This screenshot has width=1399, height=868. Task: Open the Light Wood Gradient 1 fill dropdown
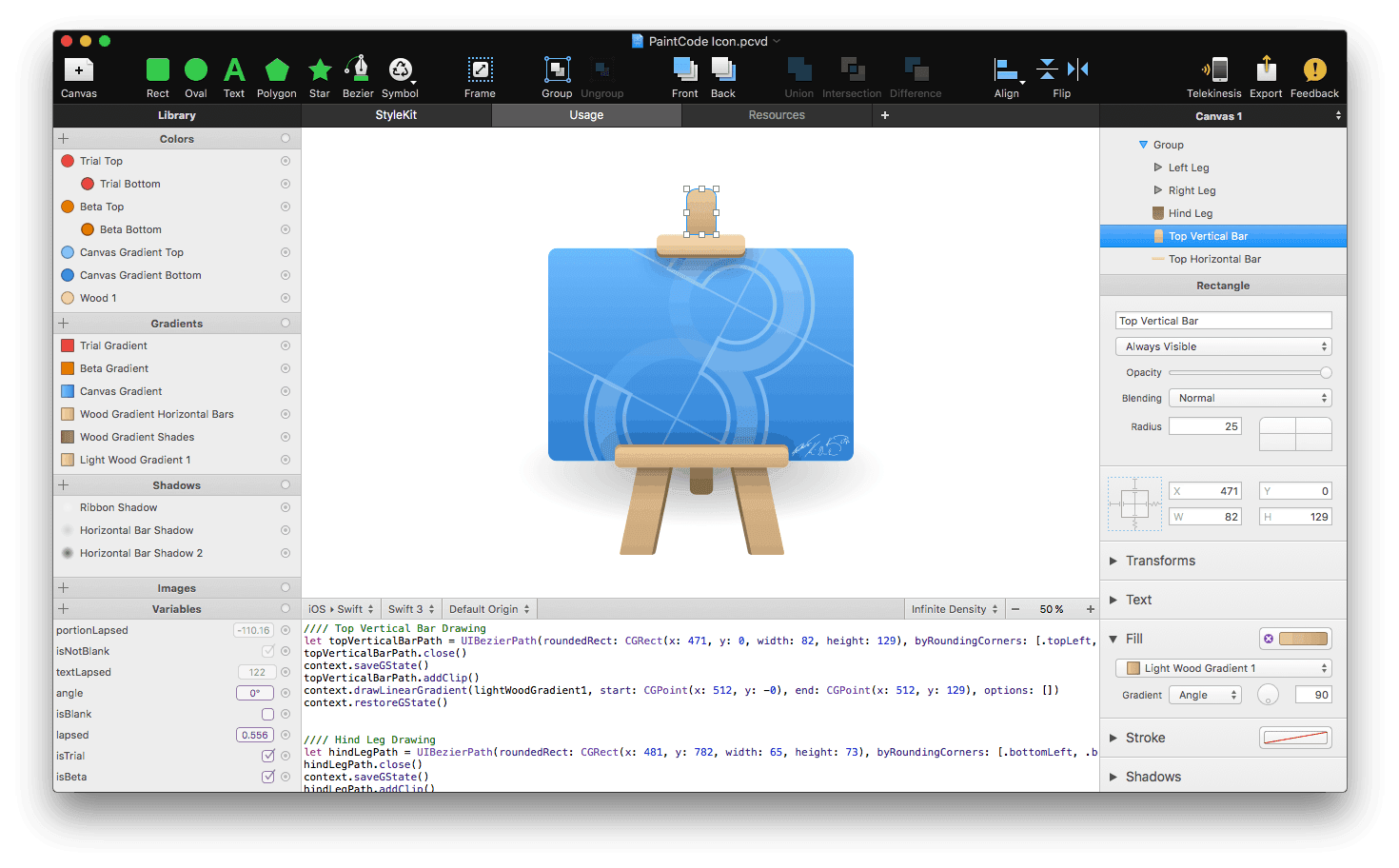1222,667
